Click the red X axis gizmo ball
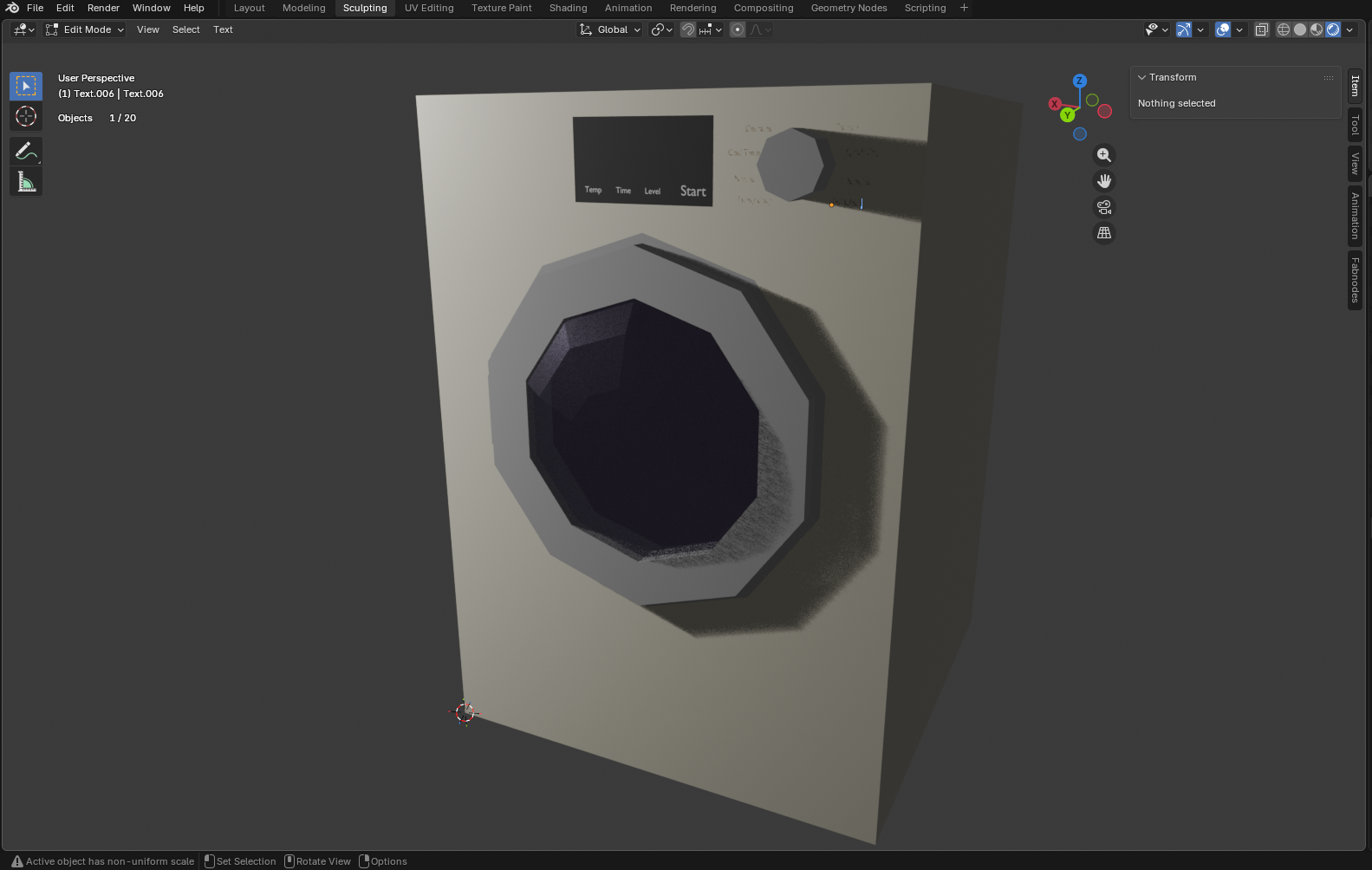Screen dimensions: 1372x870 pyautogui.click(x=1055, y=104)
